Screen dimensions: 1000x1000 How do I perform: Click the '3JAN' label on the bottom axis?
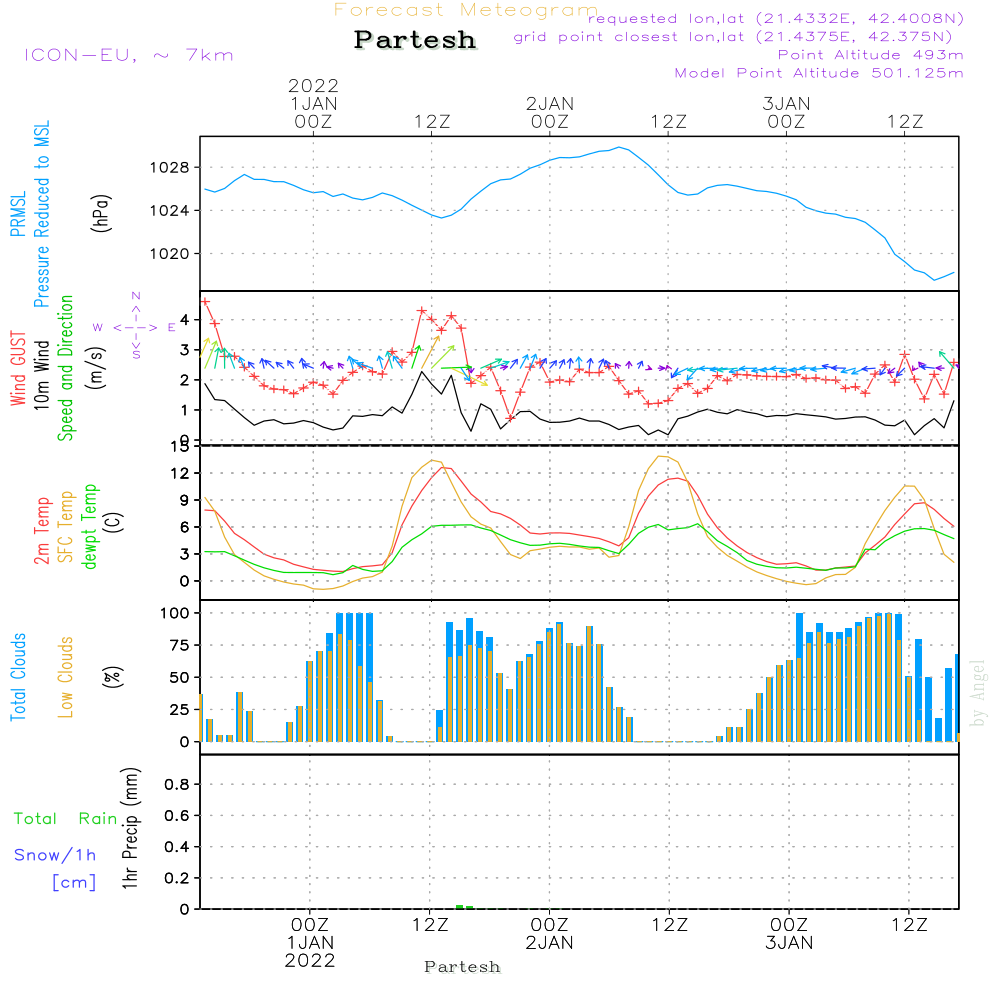point(789,943)
